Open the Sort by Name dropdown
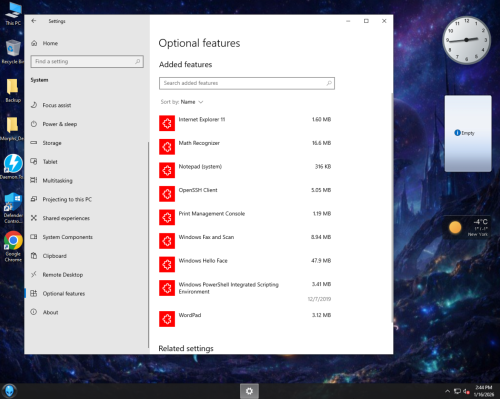Image resolution: width=500 pixels, height=399 pixels. [x=182, y=102]
